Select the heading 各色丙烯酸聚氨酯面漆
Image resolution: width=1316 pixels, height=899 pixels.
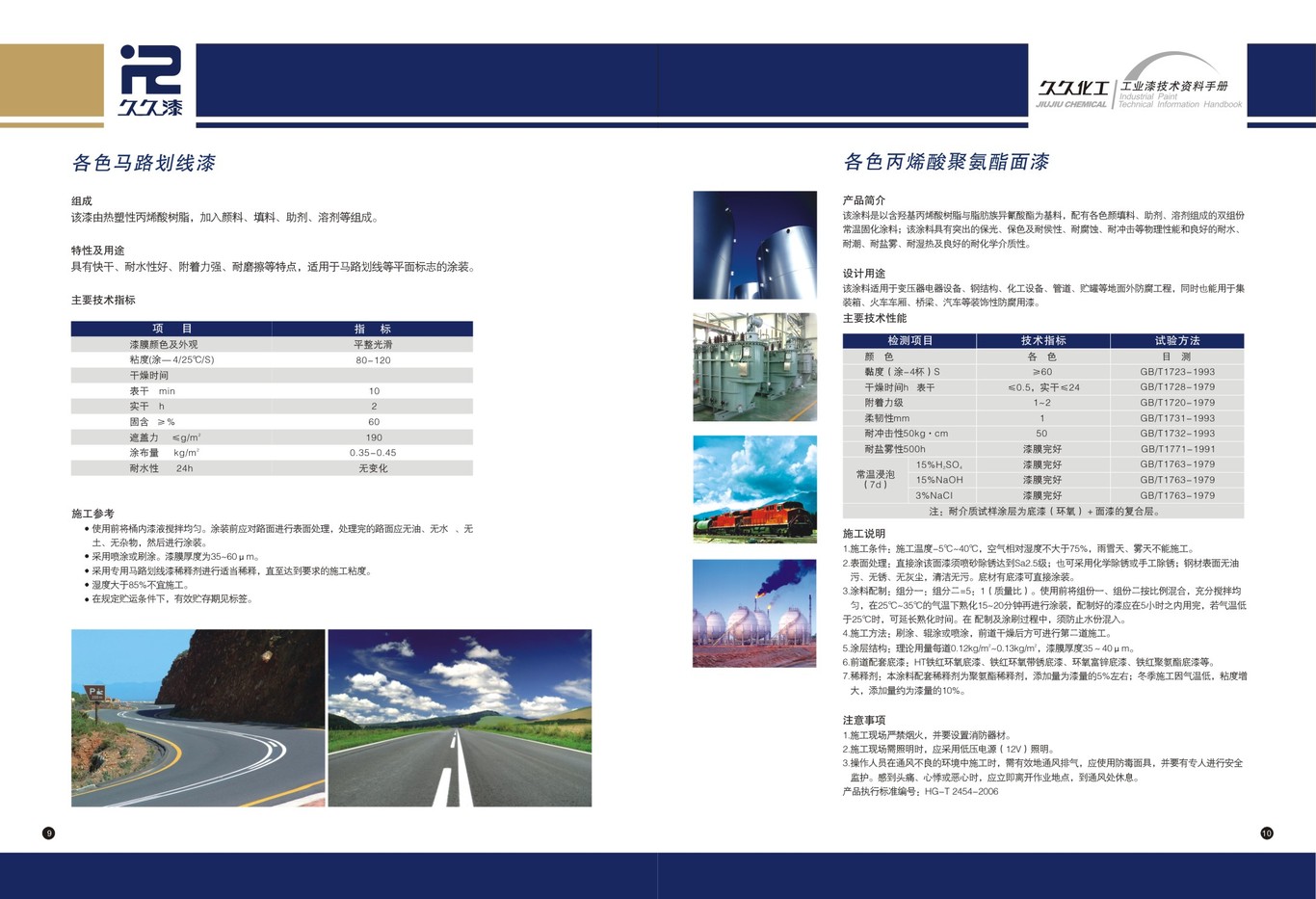coord(946,162)
